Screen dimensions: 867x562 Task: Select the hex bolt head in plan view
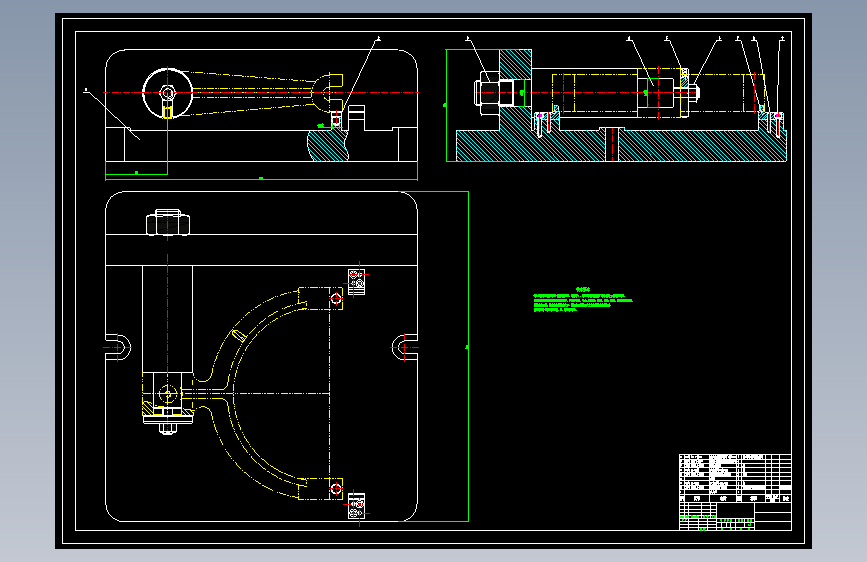[x=168, y=223]
